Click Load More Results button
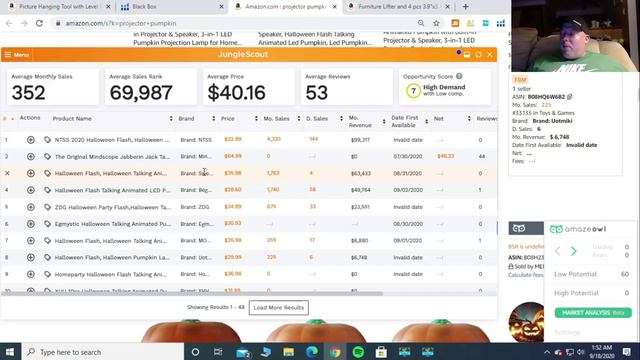Image resolution: width=640 pixels, height=360 pixels. (279, 308)
